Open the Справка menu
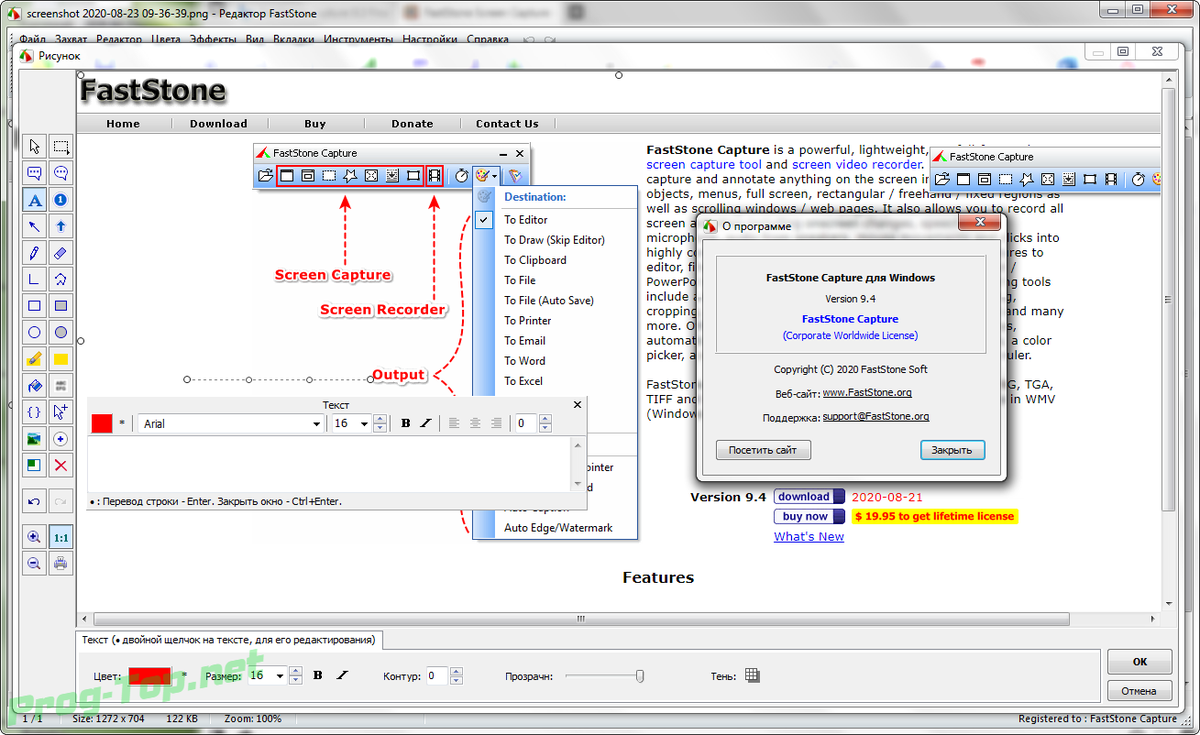The width and height of the screenshot is (1200, 735). tap(488, 40)
